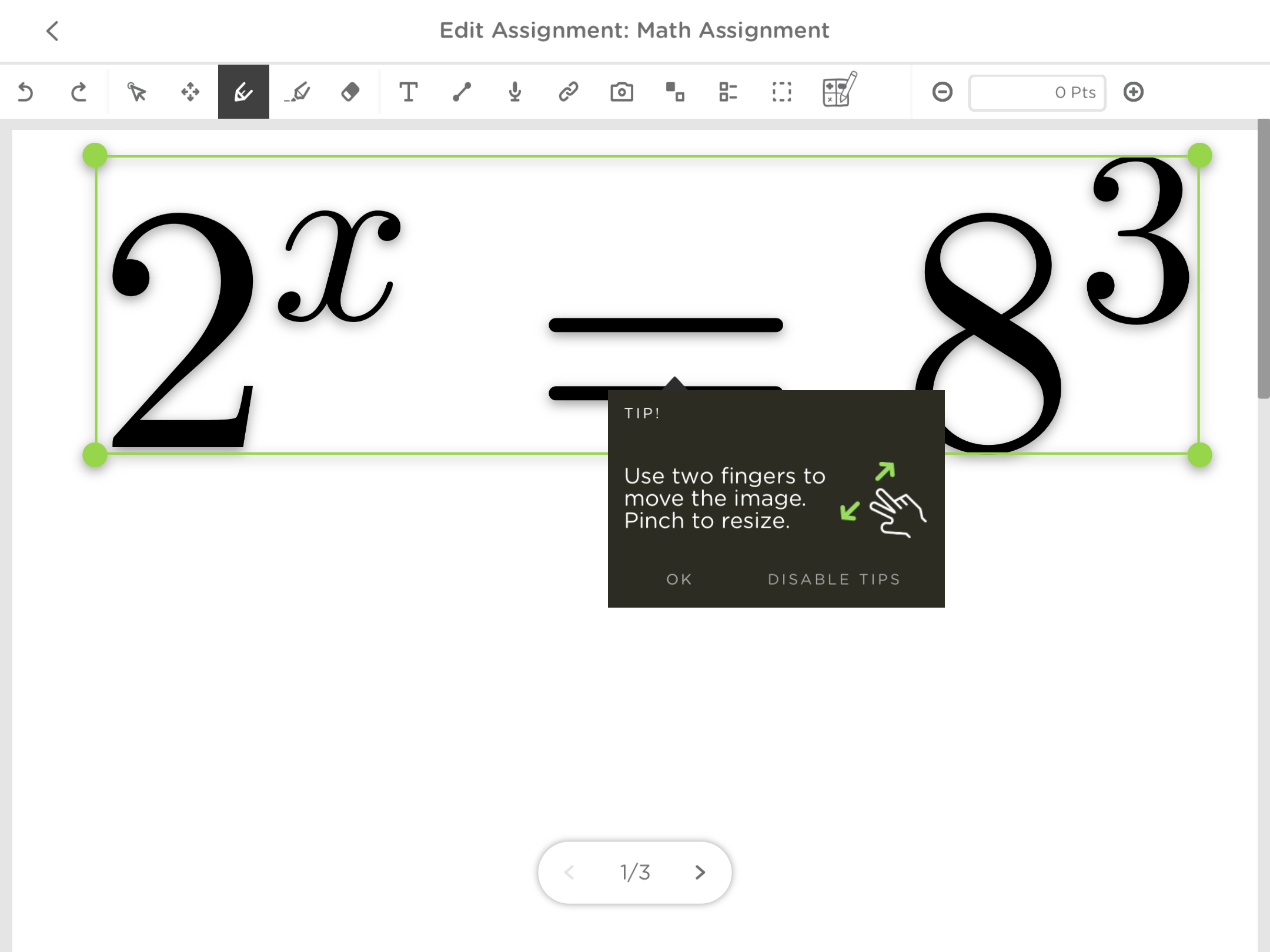Dismiss the tip by clicking OK

pyautogui.click(x=679, y=579)
